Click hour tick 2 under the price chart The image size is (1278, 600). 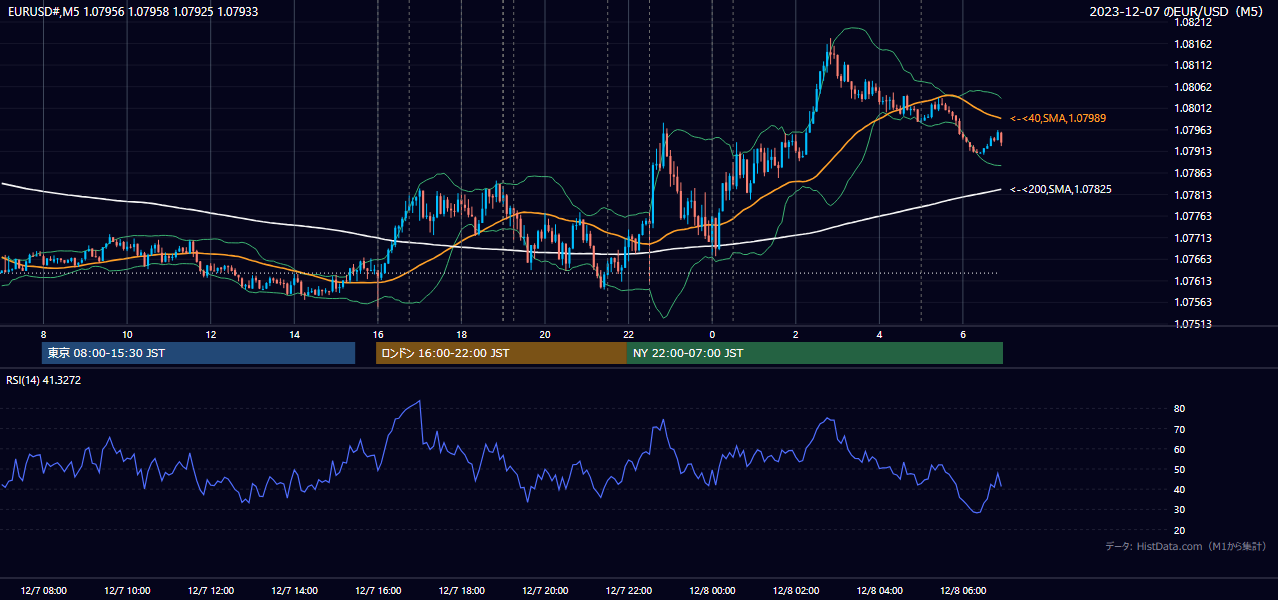click(796, 334)
